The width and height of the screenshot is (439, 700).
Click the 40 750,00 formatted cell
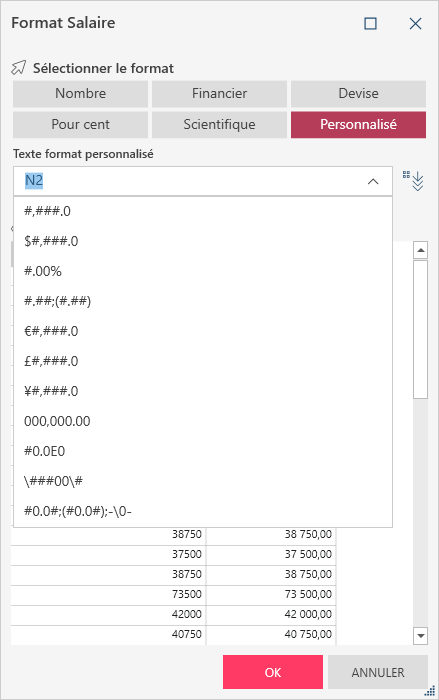coord(271,634)
